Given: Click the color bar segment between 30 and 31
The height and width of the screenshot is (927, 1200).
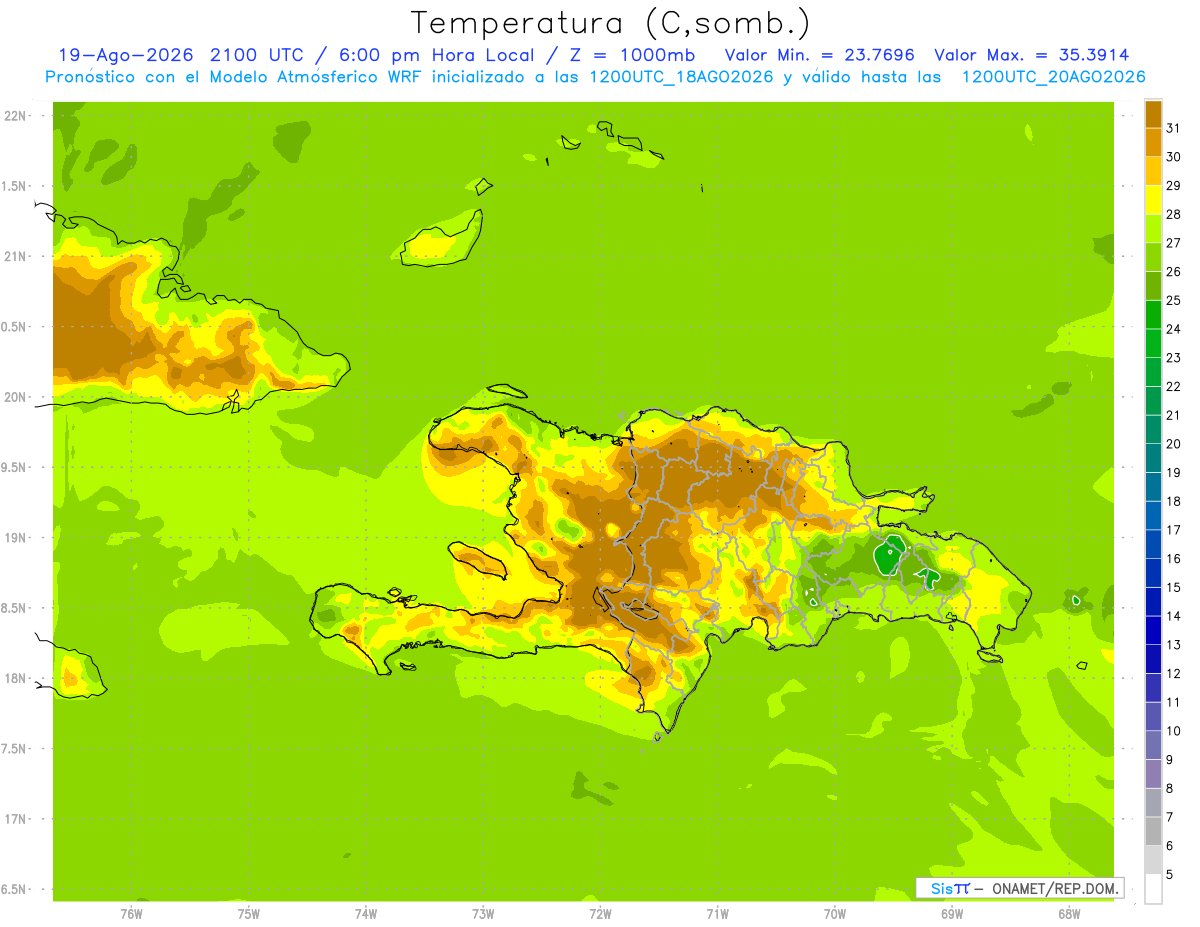Looking at the screenshot, I should (x=1153, y=142).
